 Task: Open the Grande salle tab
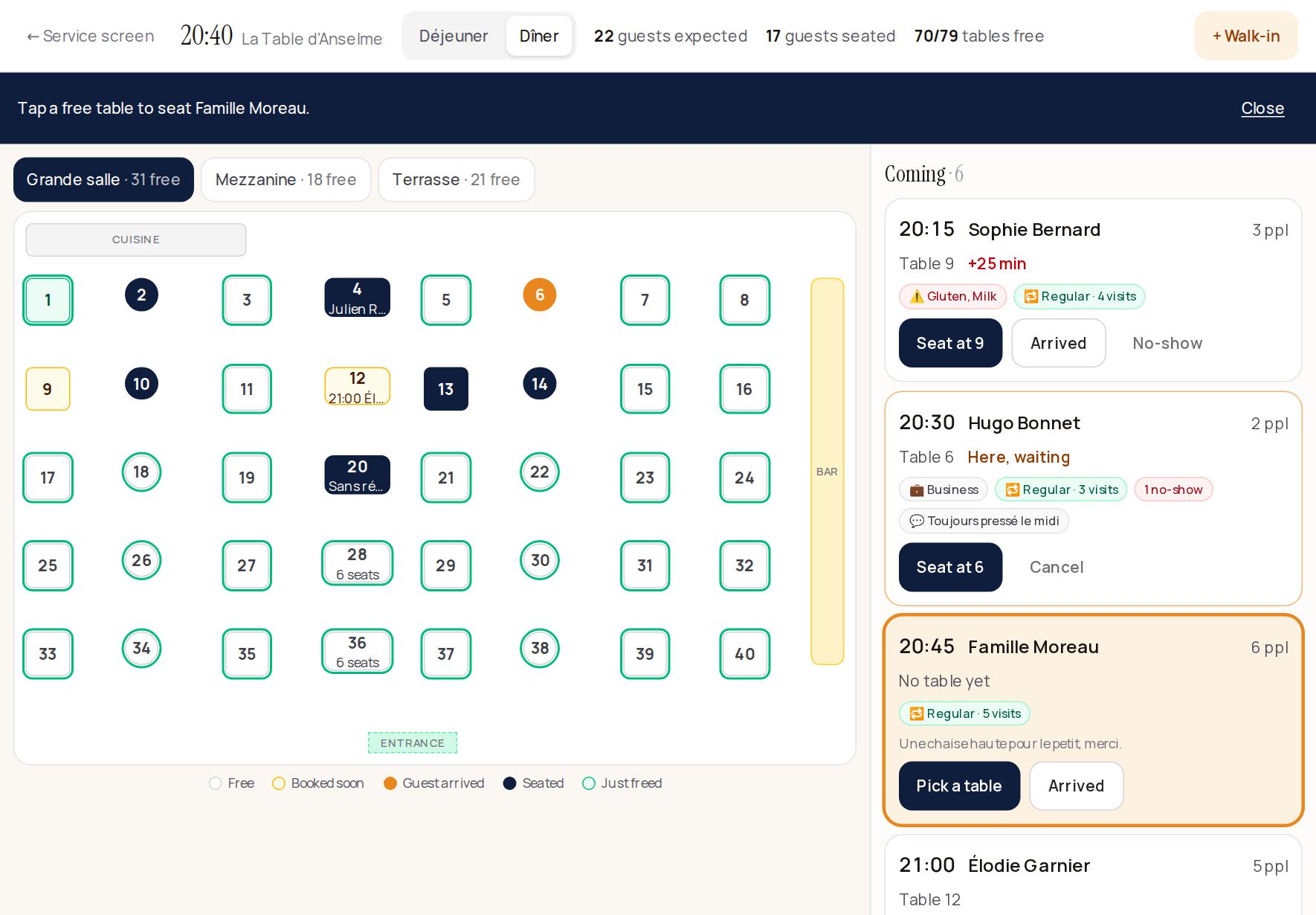point(103,180)
